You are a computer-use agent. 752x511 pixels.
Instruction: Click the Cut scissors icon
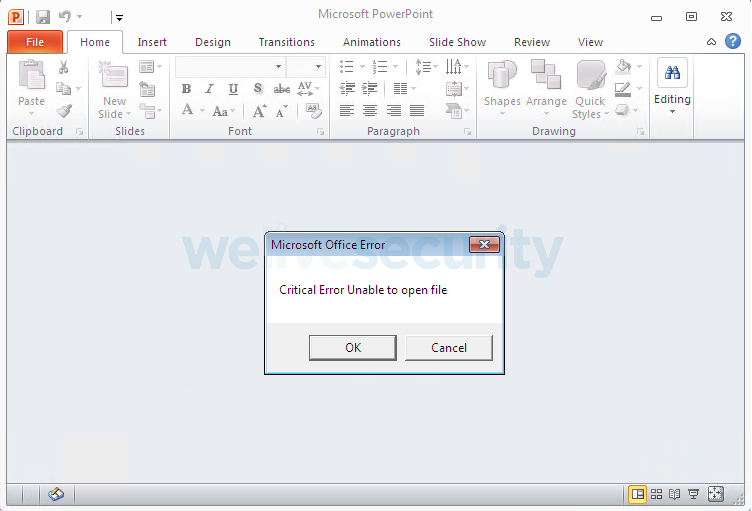(x=63, y=67)
